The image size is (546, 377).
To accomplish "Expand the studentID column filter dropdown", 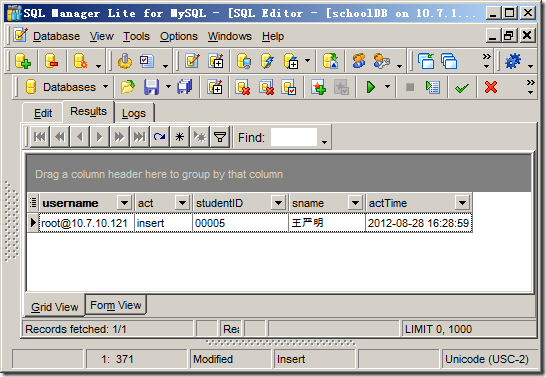I will click(x=278, y=203).
